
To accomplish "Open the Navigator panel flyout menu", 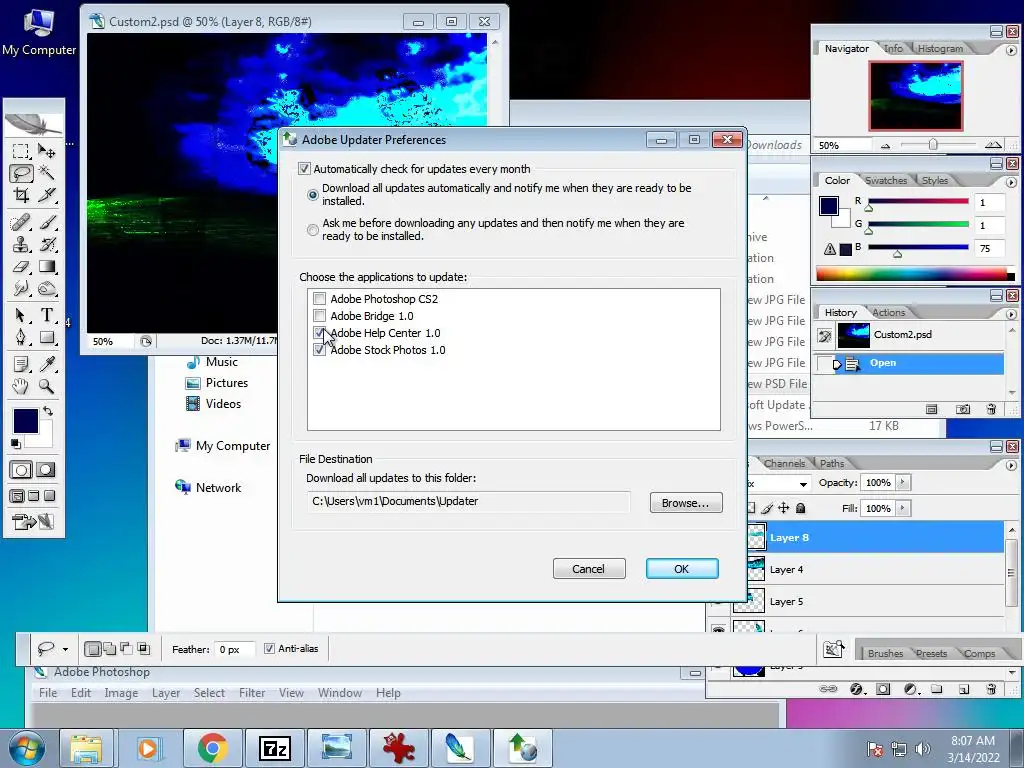I will [1011, 50].
